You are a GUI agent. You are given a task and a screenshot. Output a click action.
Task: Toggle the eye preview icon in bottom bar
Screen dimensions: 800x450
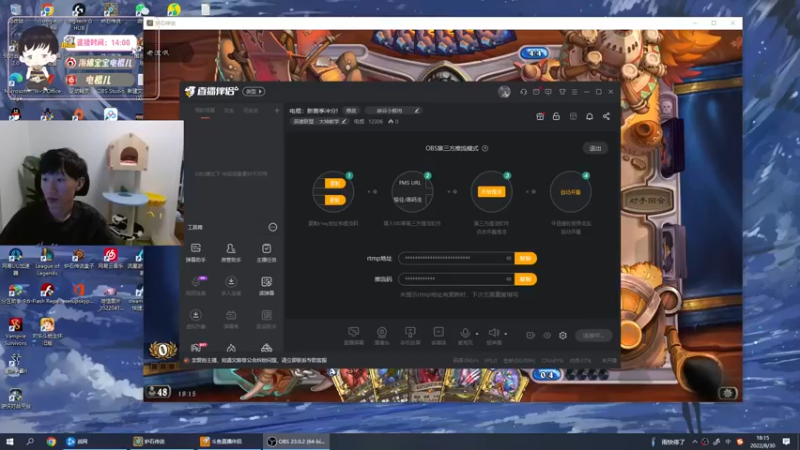(x=547, y=335)
